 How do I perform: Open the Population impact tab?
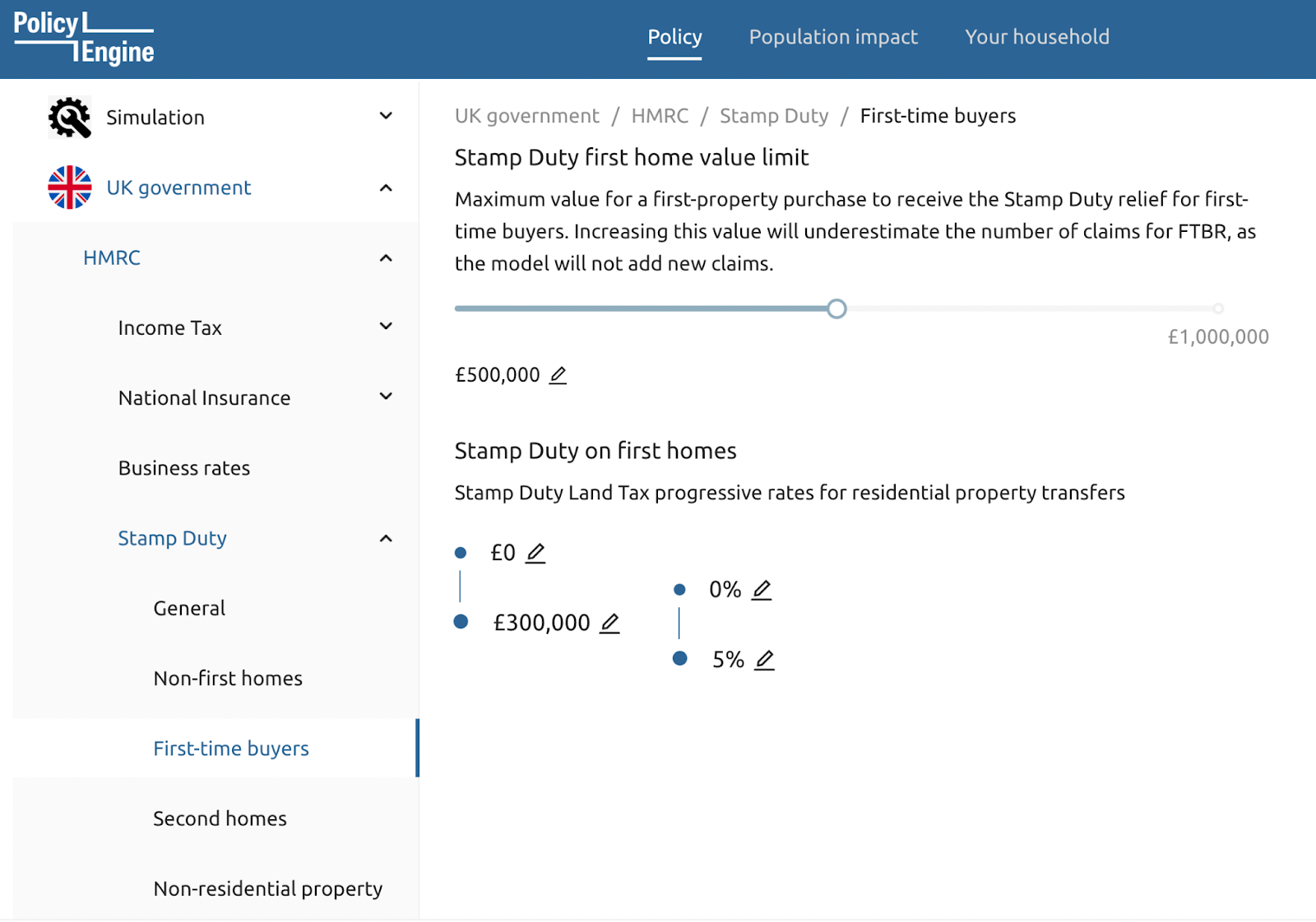coord(833,37)
